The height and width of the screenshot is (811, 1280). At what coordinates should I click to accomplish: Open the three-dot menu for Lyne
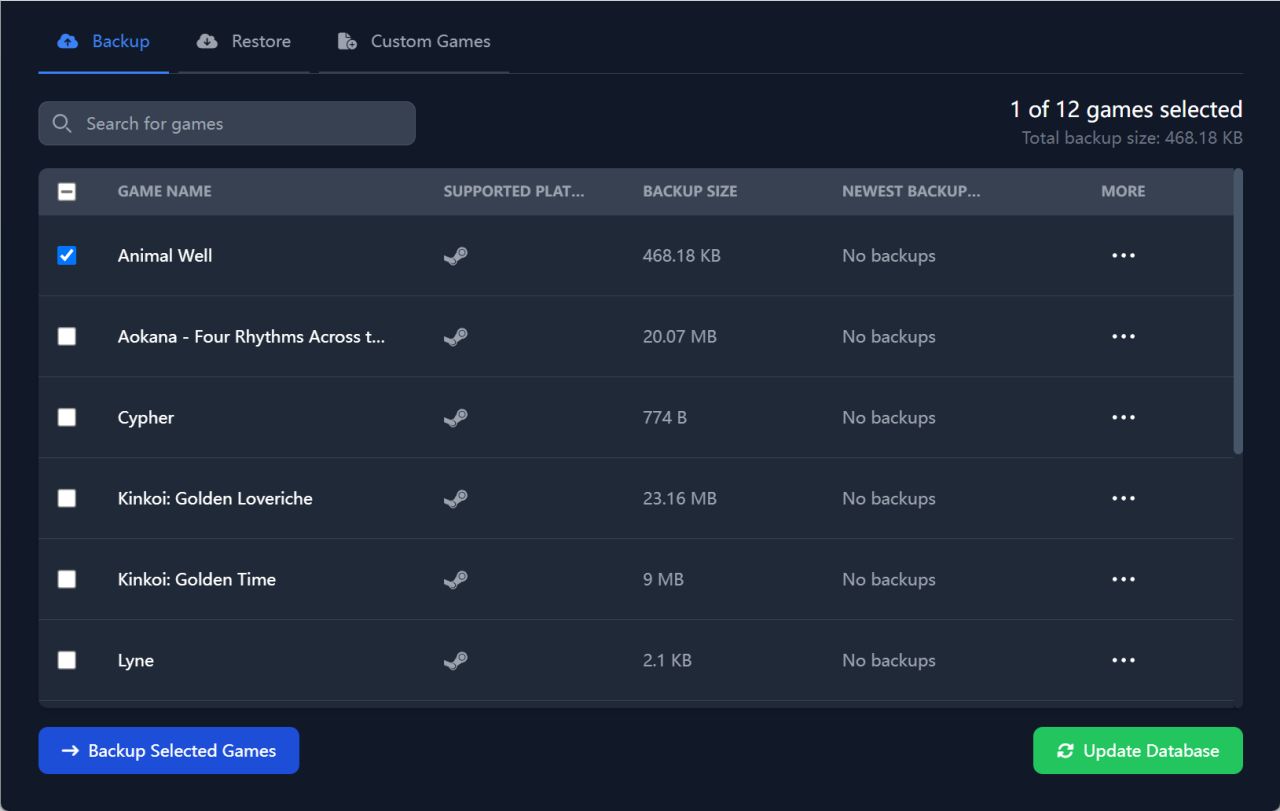(x=1123, y=661)
